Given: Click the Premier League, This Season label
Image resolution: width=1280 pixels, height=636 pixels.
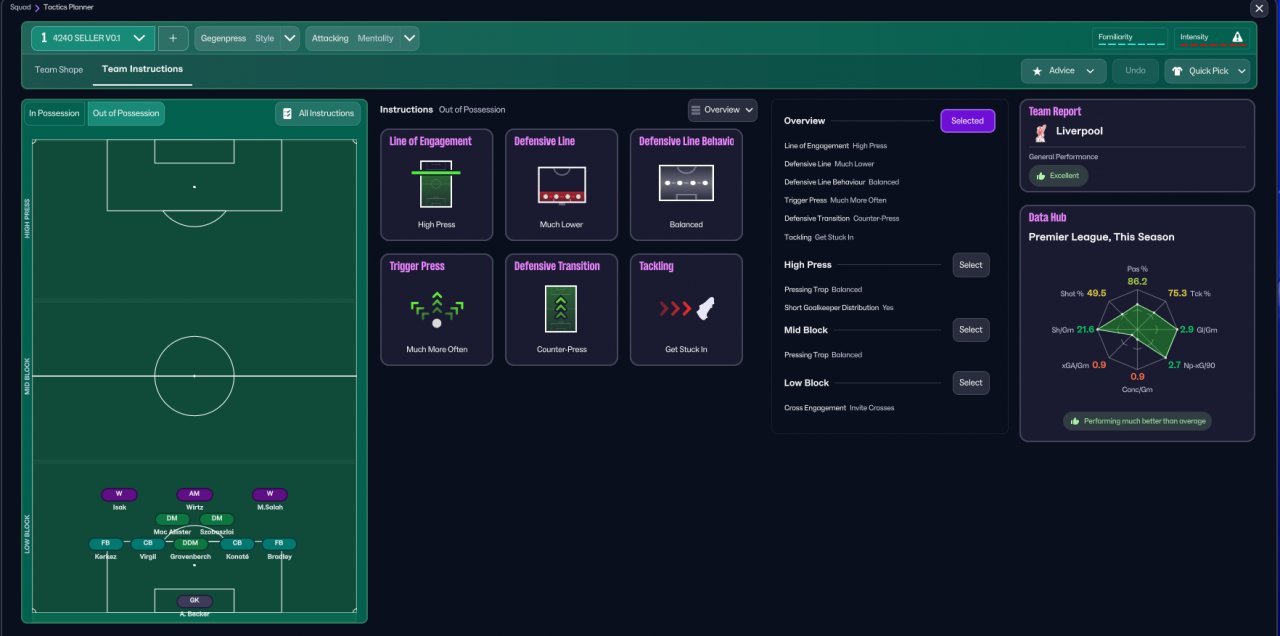Looking at the screenshot, I should [x=1102, y=237].
